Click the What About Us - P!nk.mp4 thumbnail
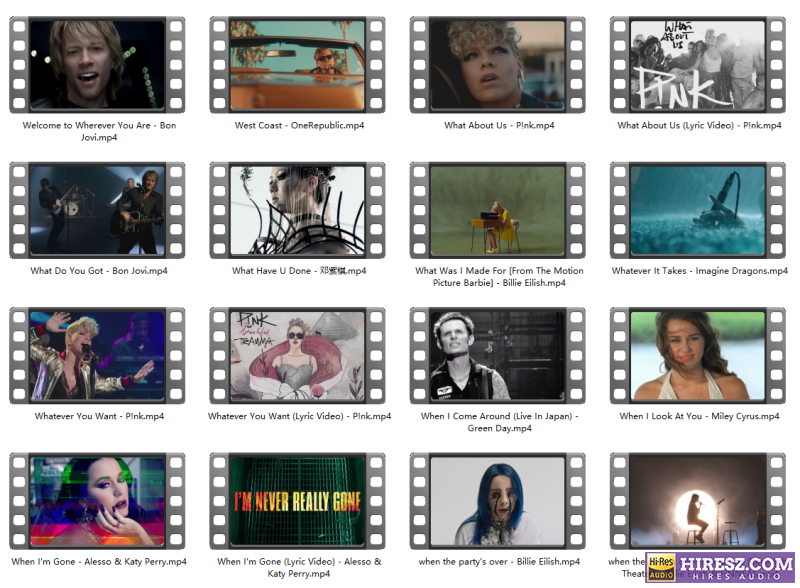The width and height of the screenshot is (800, 588). pyautogui.click(x=497, y=65)
